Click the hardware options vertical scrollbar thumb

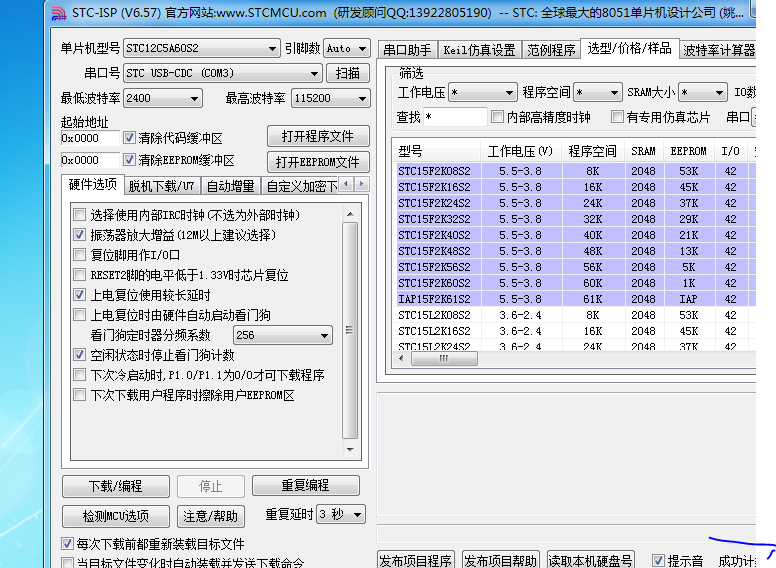point(350,330)
